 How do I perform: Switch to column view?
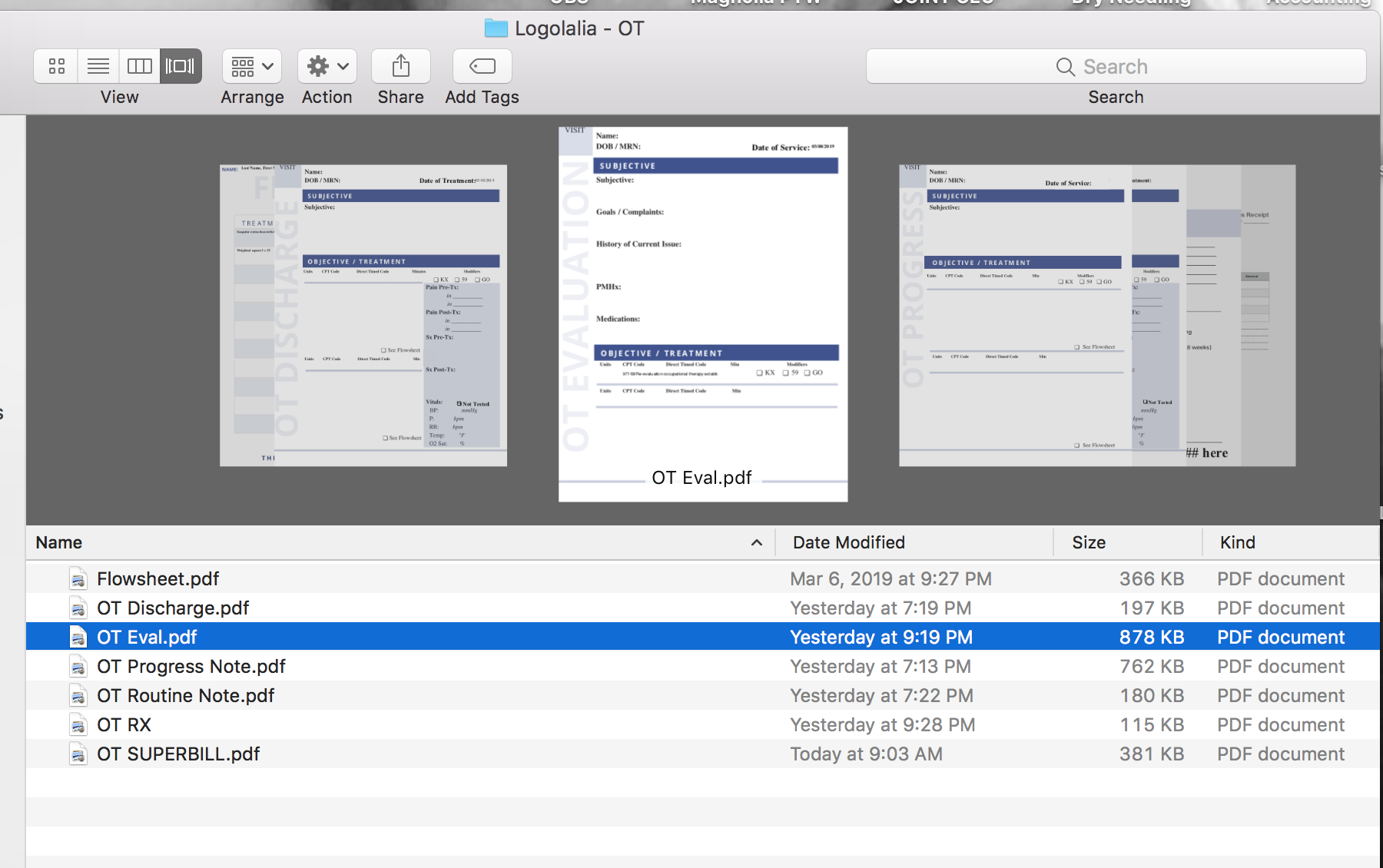click(x=139, y=66)
